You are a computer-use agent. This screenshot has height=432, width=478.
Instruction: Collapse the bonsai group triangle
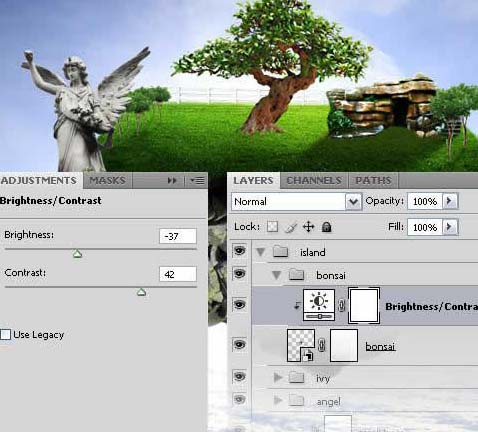pyautogui.click(x=276, y=275)
